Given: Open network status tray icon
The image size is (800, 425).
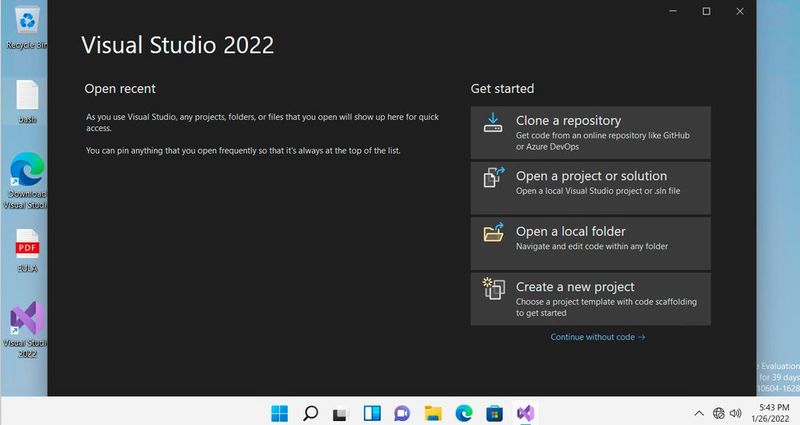Looking at the screenshot, I should 719,413.
